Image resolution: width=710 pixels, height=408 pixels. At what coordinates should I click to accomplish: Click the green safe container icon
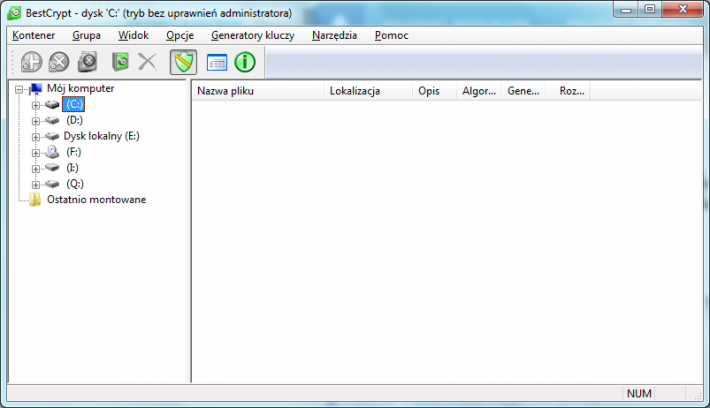coord(120,62)
